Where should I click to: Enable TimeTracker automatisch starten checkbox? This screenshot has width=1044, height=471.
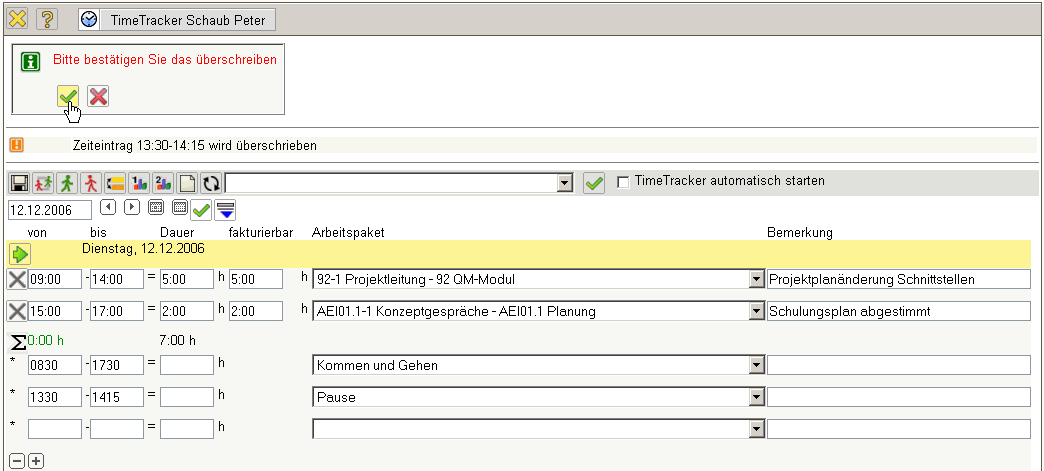pos(624,182)
